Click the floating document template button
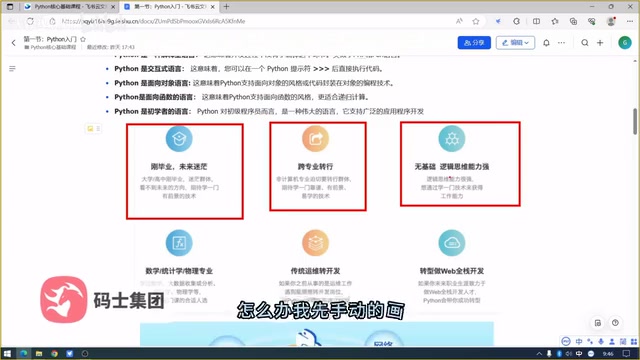This screenshot has width=640, height=360. 598,323
